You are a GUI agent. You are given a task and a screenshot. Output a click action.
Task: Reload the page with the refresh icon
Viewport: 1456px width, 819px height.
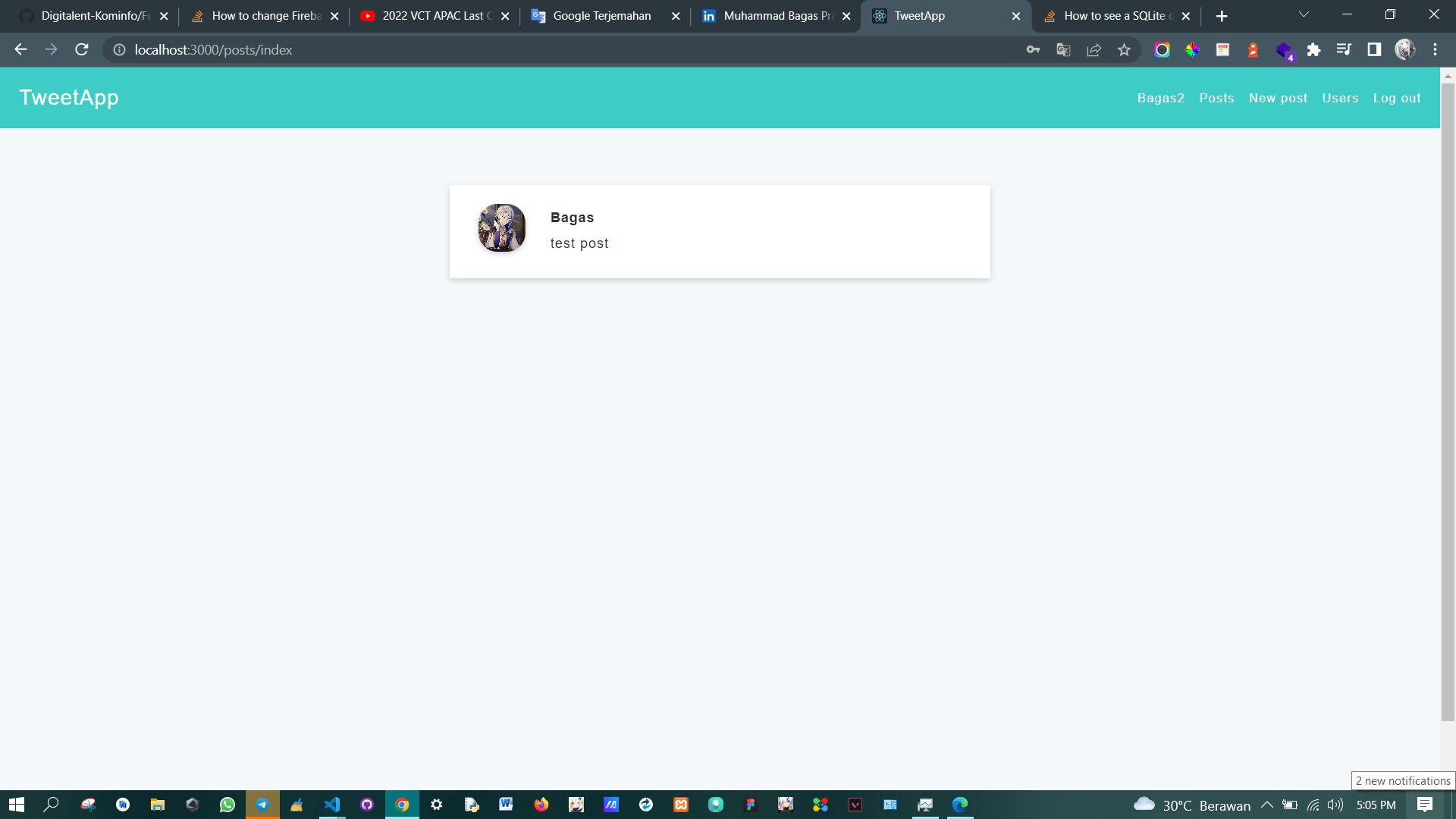(x=82, y=50)
